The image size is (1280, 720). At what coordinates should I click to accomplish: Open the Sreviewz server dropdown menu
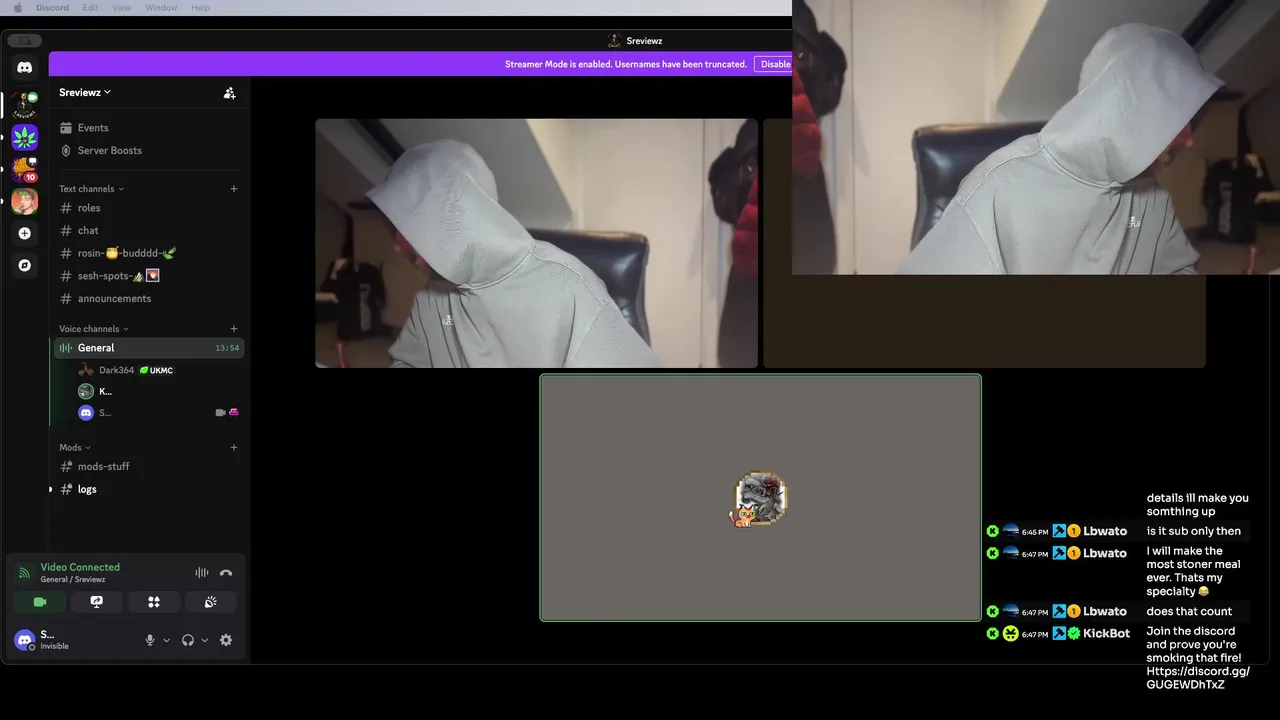tap(85, 92)
